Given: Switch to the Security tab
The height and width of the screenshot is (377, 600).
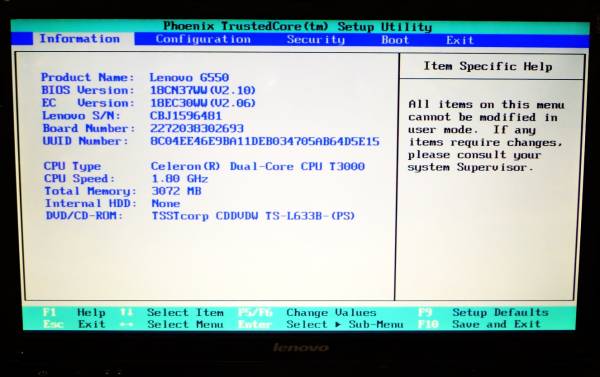Looking at the screenshot, I should click(316, 40).
